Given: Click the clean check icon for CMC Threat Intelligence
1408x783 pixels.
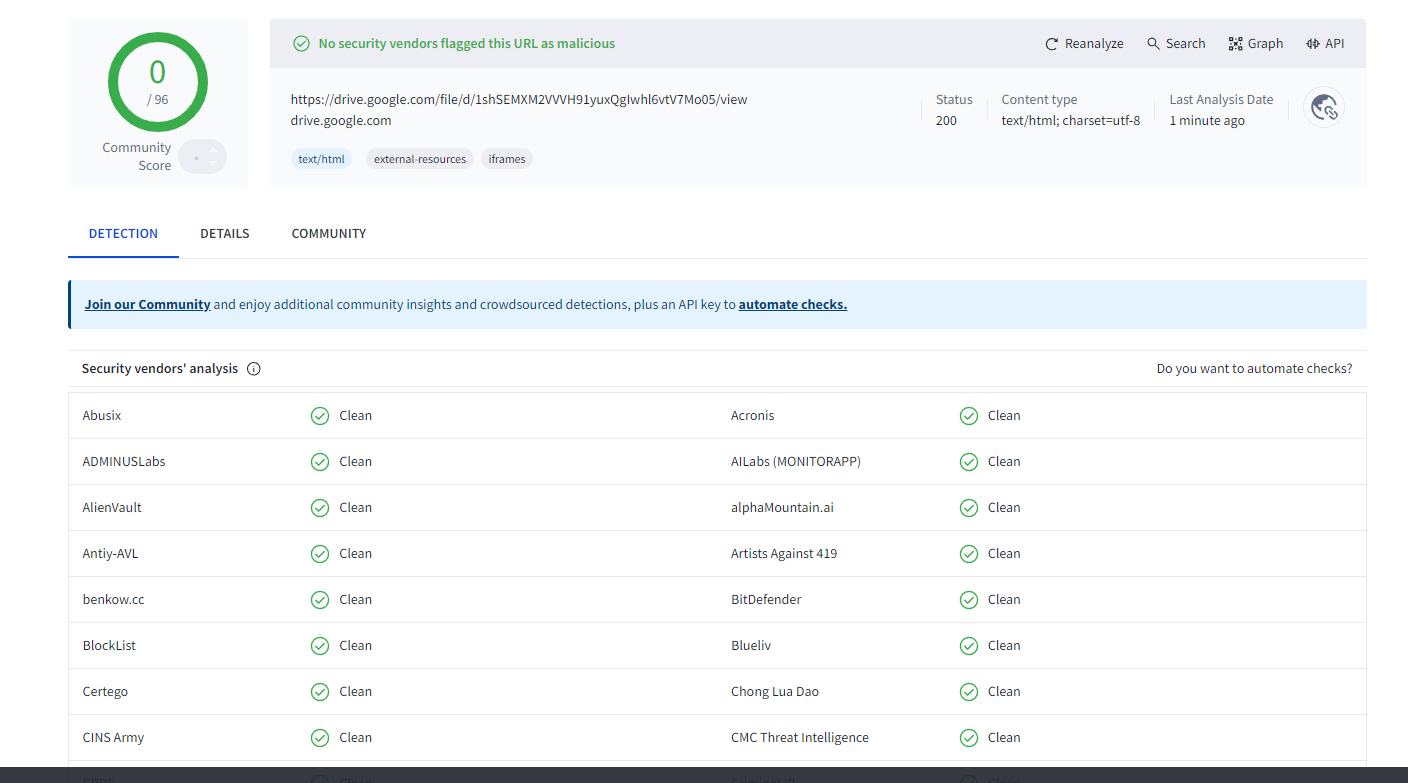Looking at the screenshot, I should pos(969,738).
